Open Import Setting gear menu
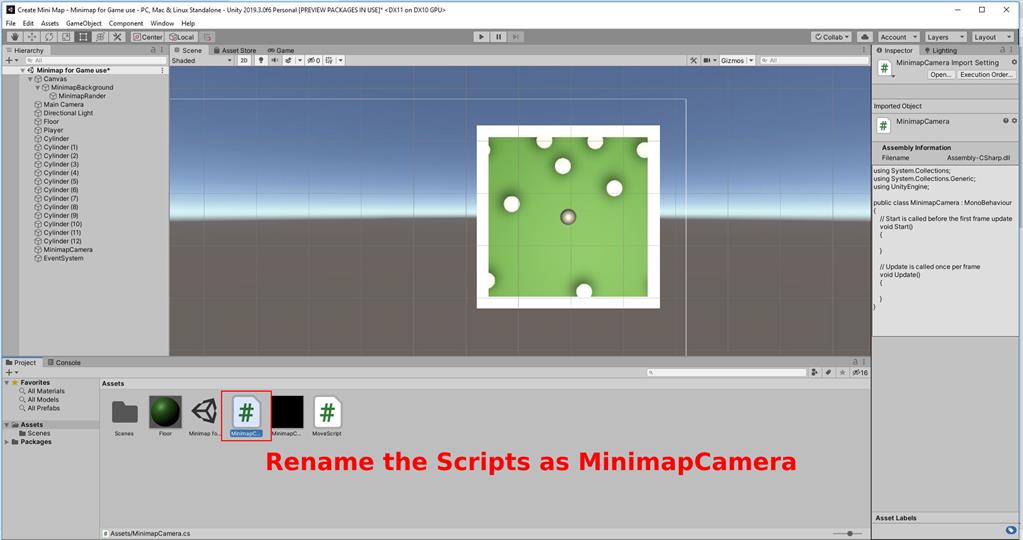This screenshot has width=1023, height=540. point(1014,63)
